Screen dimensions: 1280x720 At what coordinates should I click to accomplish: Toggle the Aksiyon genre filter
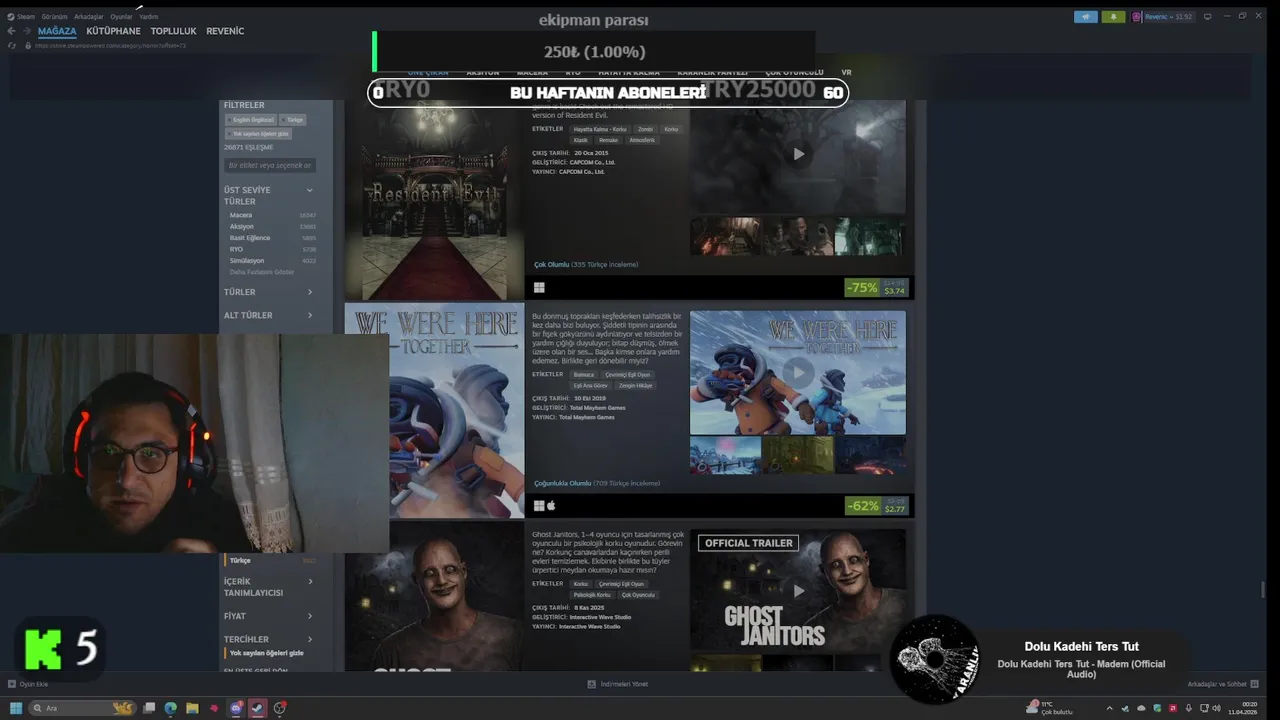272,226
